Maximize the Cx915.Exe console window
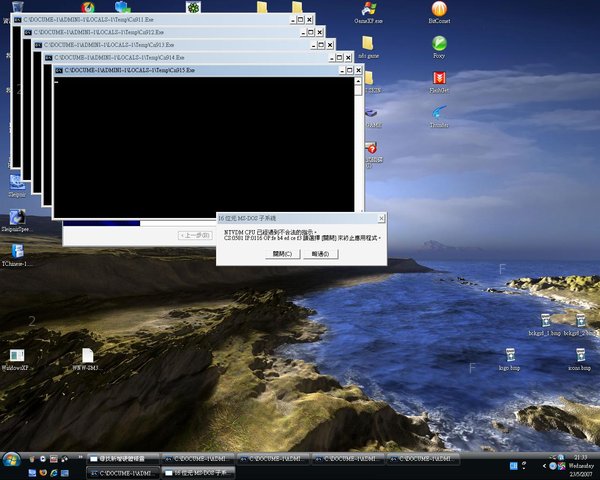600x480 pixels. click(349, 70)
